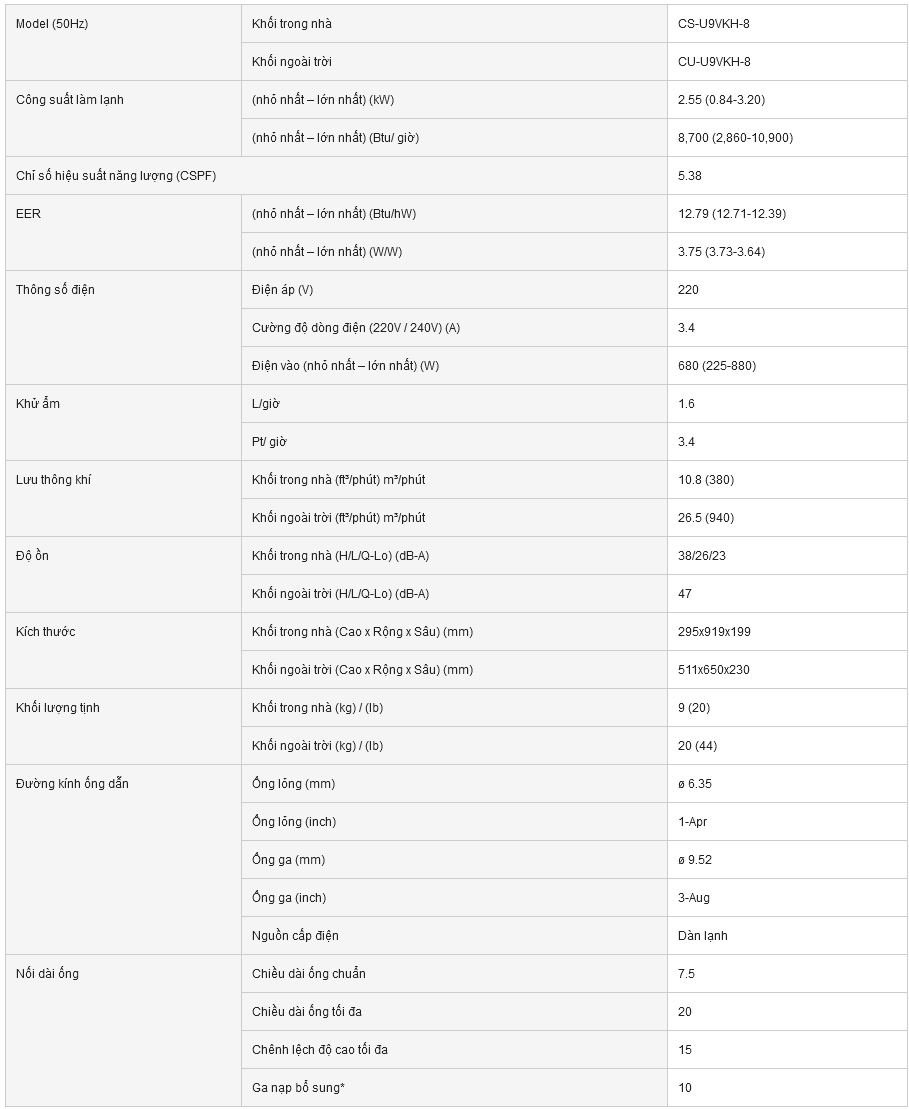
Task: Click the "Khối lượng tịnh" row header
Action: pos(58,708)
